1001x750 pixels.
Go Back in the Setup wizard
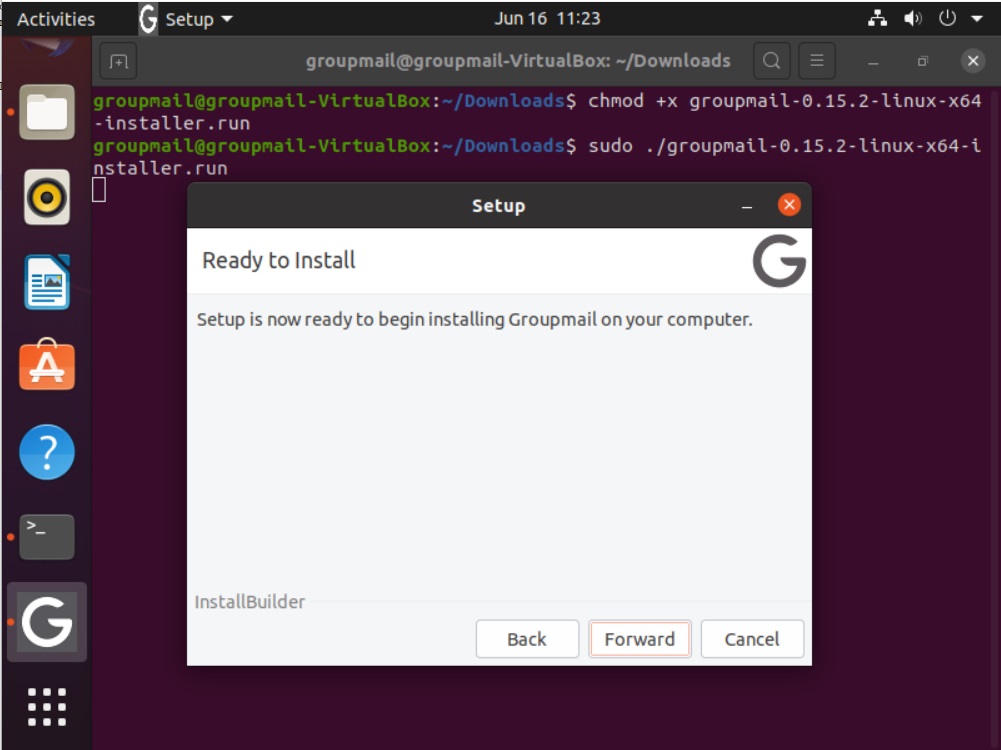pyautogui.click(x=527, y=638)
